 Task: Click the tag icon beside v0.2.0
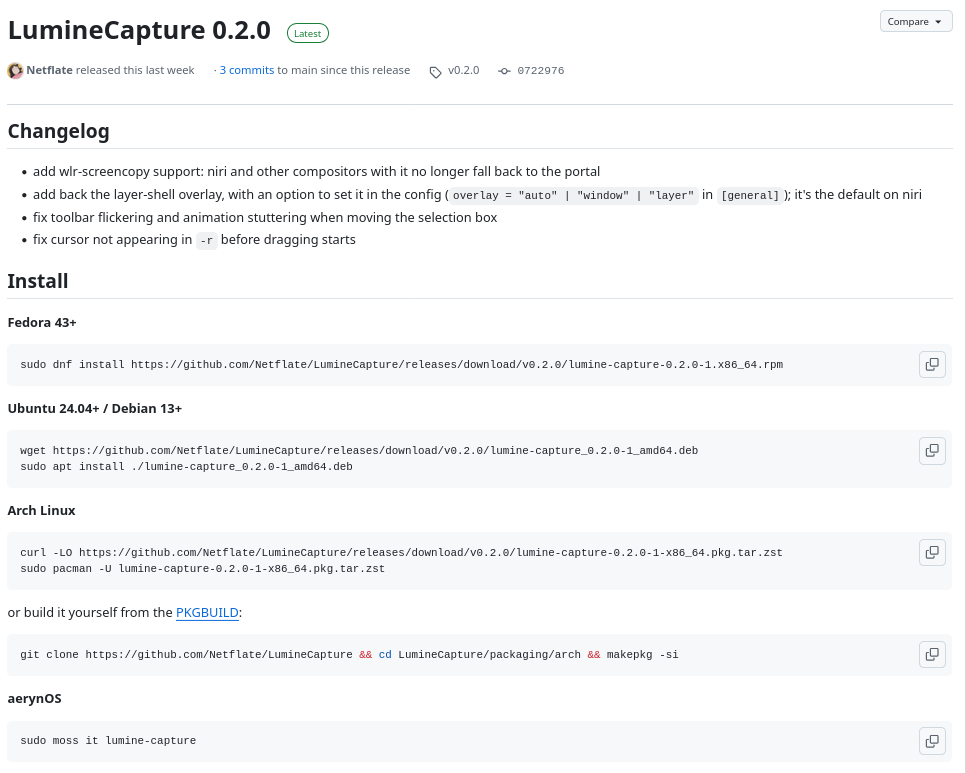[x=436, y=72]
